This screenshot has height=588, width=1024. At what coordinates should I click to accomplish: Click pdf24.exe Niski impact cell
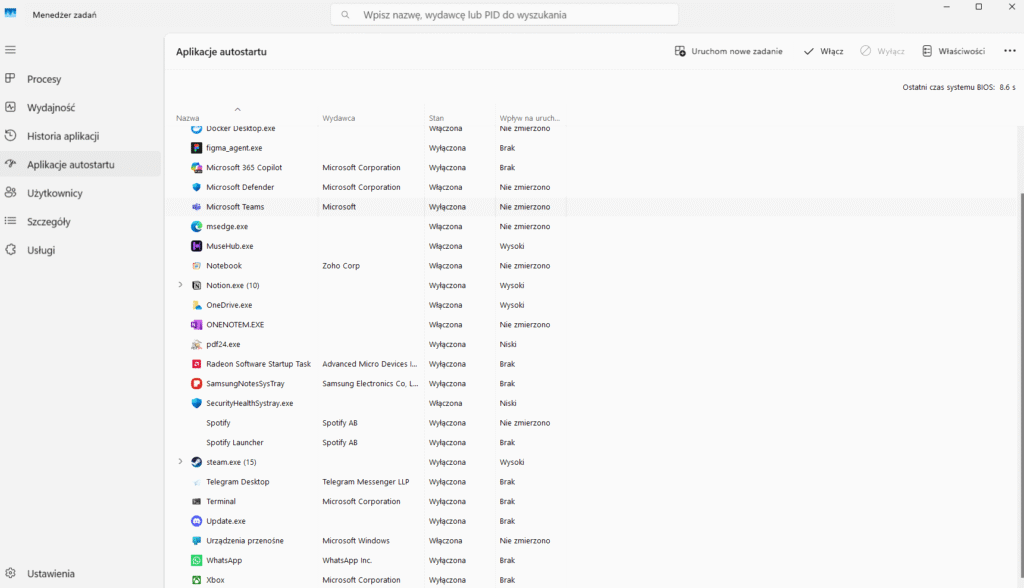pos(508,344)
